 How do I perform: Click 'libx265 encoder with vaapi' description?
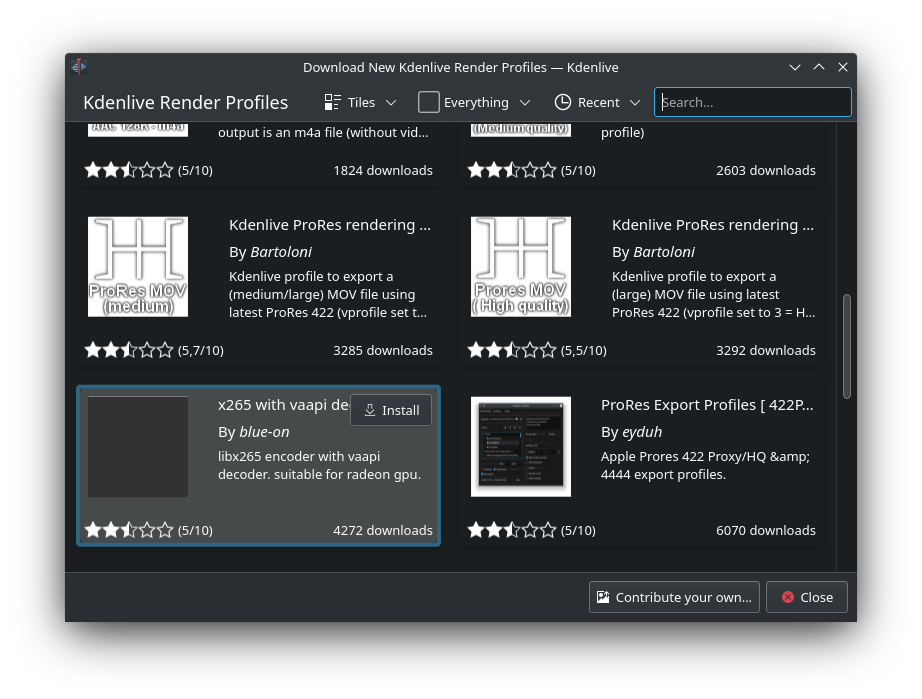click(x=319, y=466)
